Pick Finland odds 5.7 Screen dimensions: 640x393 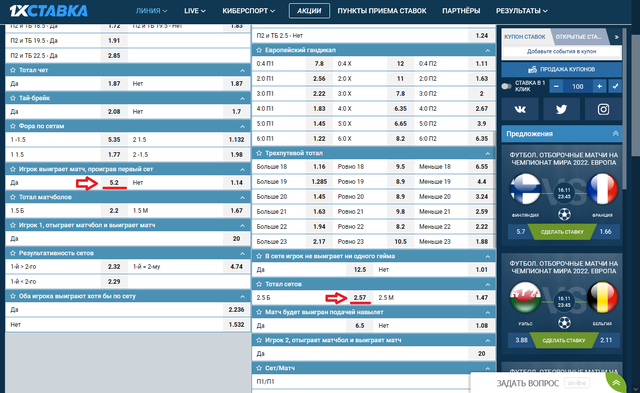(x=520, y=232)
